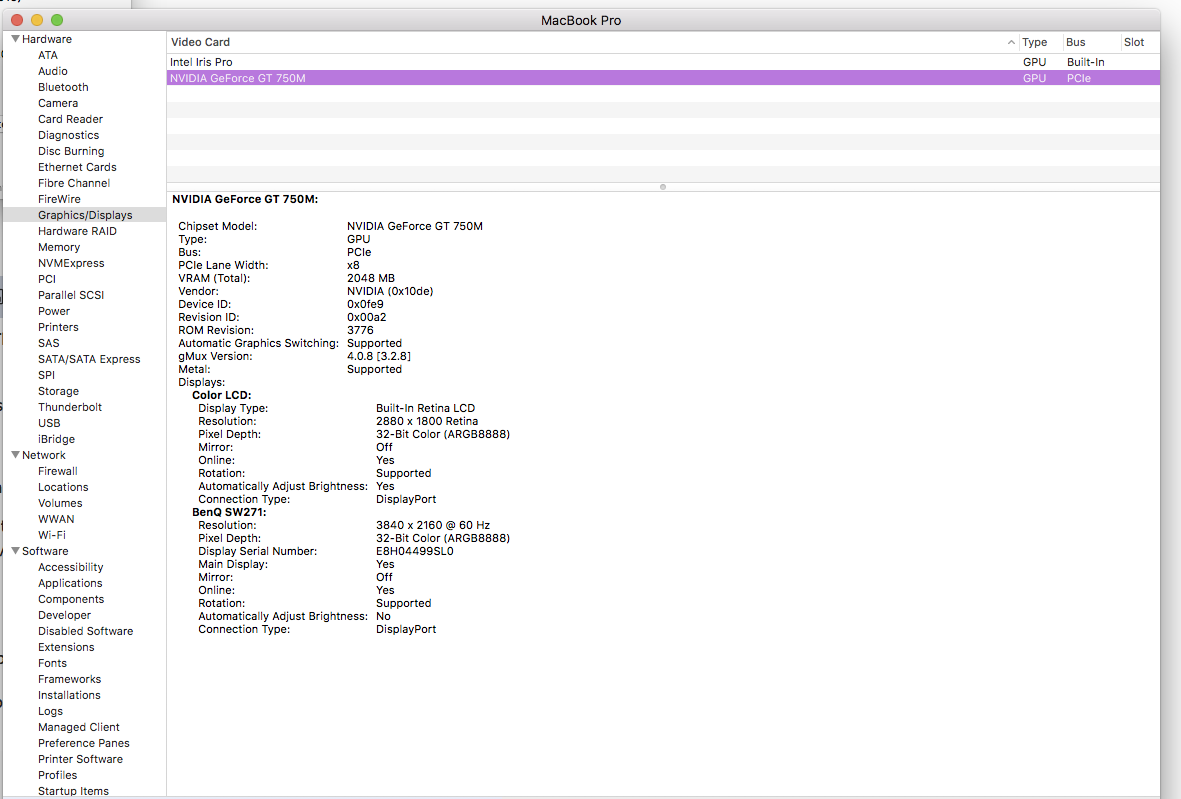Collapse the Hardware section triangle
Viewport: 1181px width, 799px height.
point(15,38)
